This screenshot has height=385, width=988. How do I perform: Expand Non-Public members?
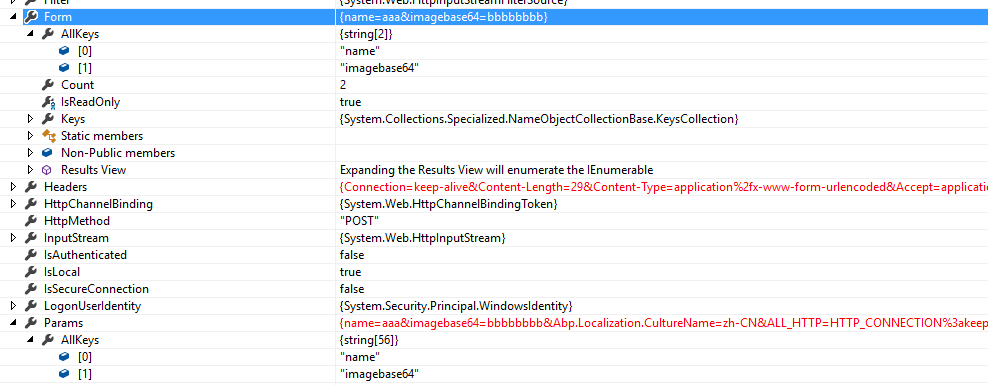pyautogui.click(x=30, y=153)
